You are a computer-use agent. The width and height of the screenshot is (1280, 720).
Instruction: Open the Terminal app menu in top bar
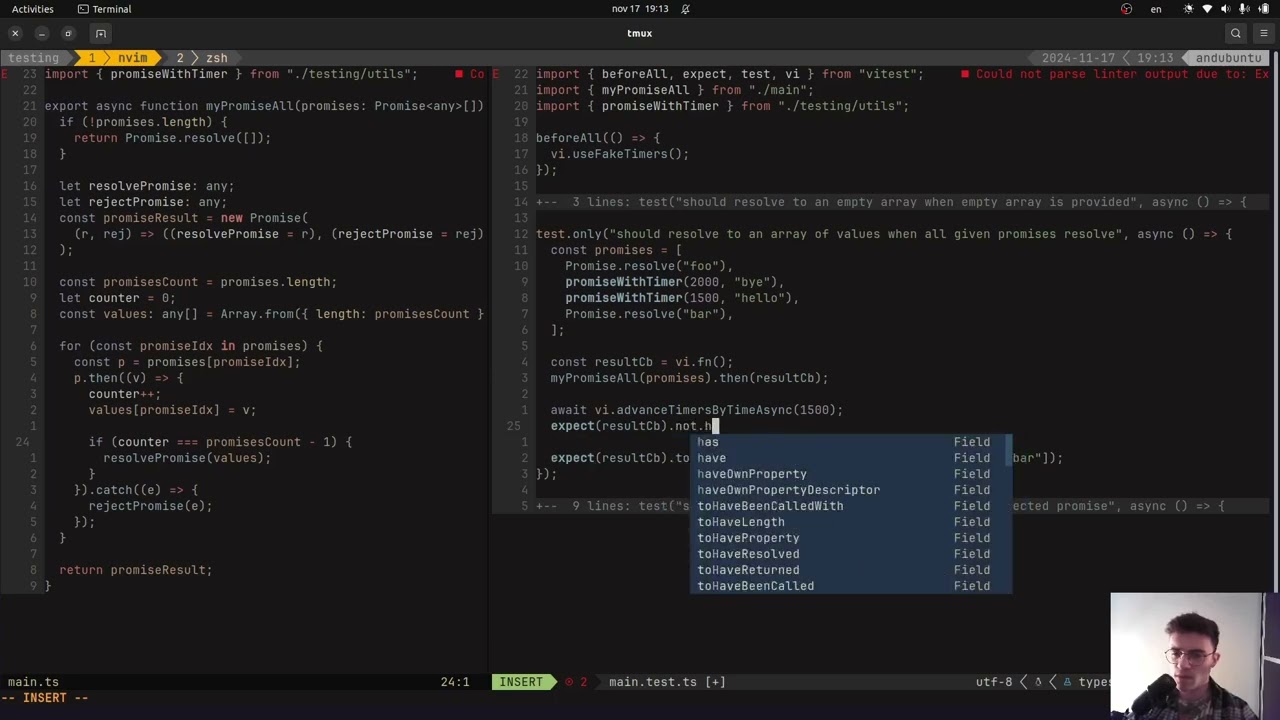(104, 9)
